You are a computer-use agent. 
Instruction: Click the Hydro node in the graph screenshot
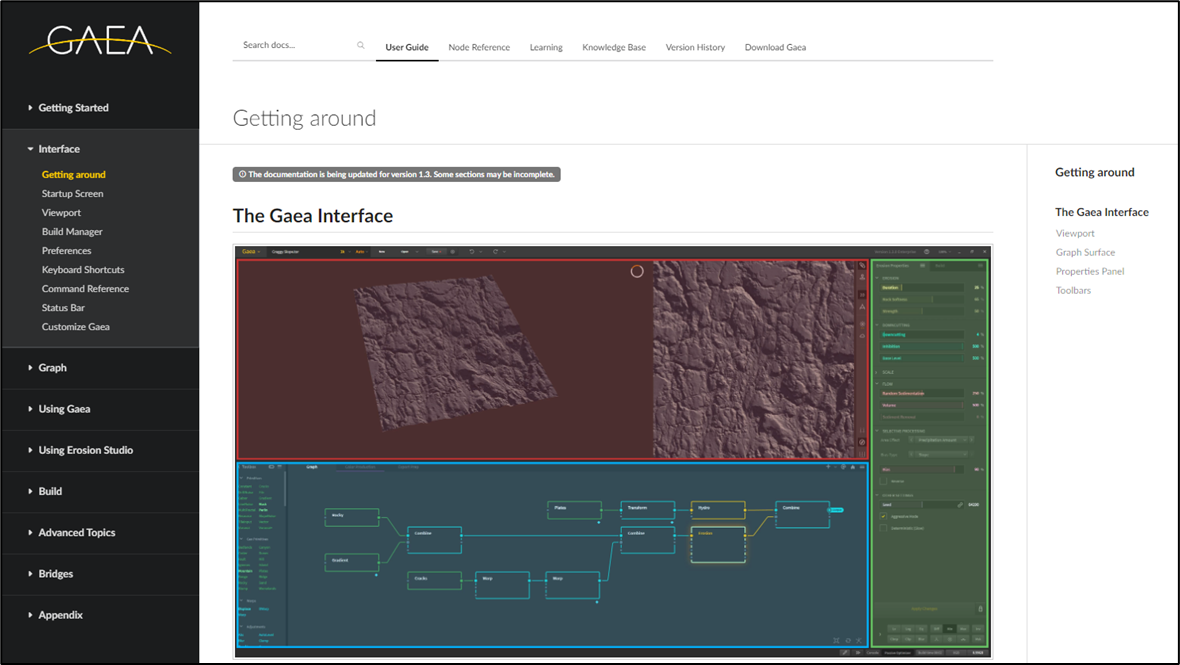pos(718,510)
